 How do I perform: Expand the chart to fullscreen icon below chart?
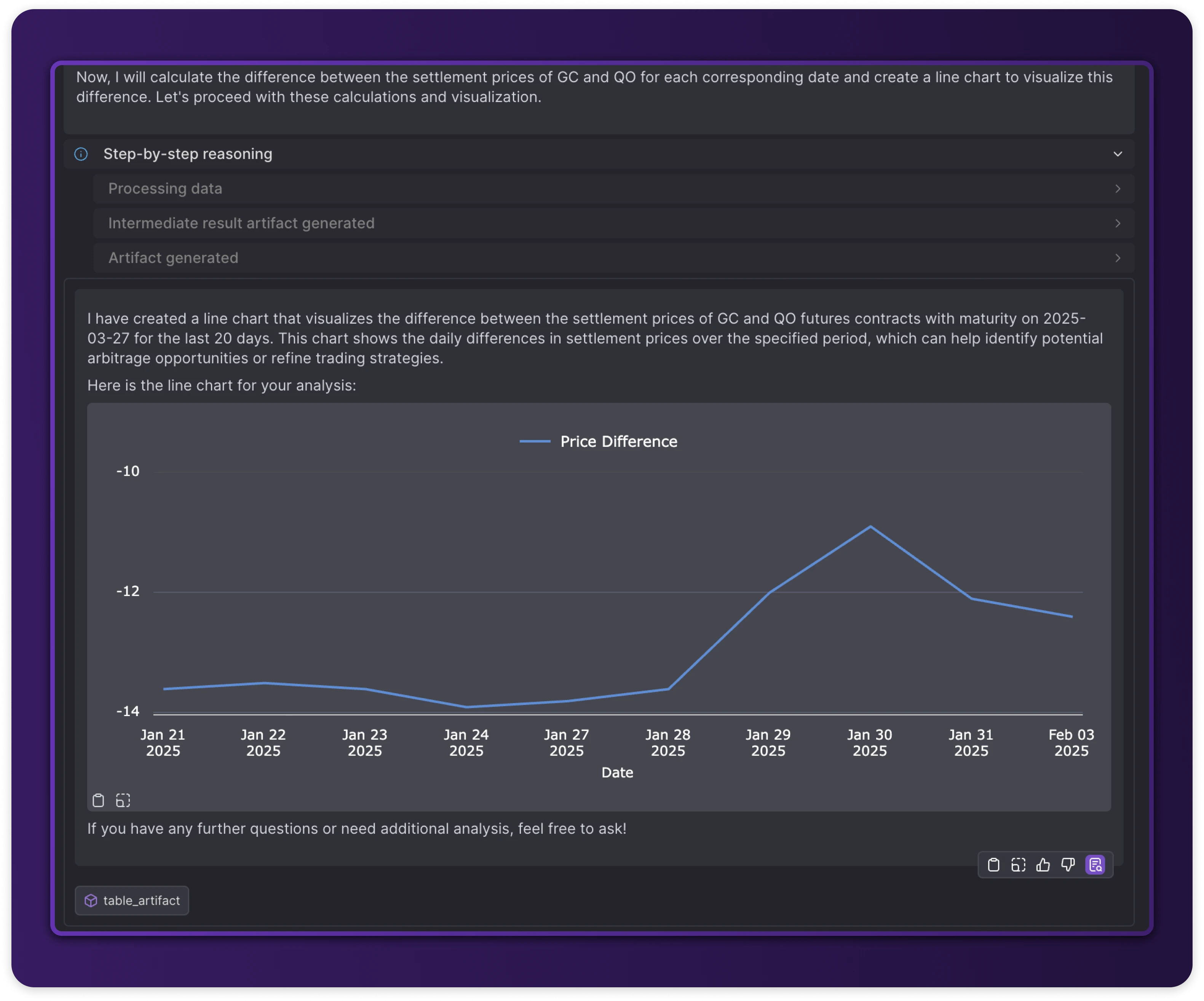coord(123,800)
